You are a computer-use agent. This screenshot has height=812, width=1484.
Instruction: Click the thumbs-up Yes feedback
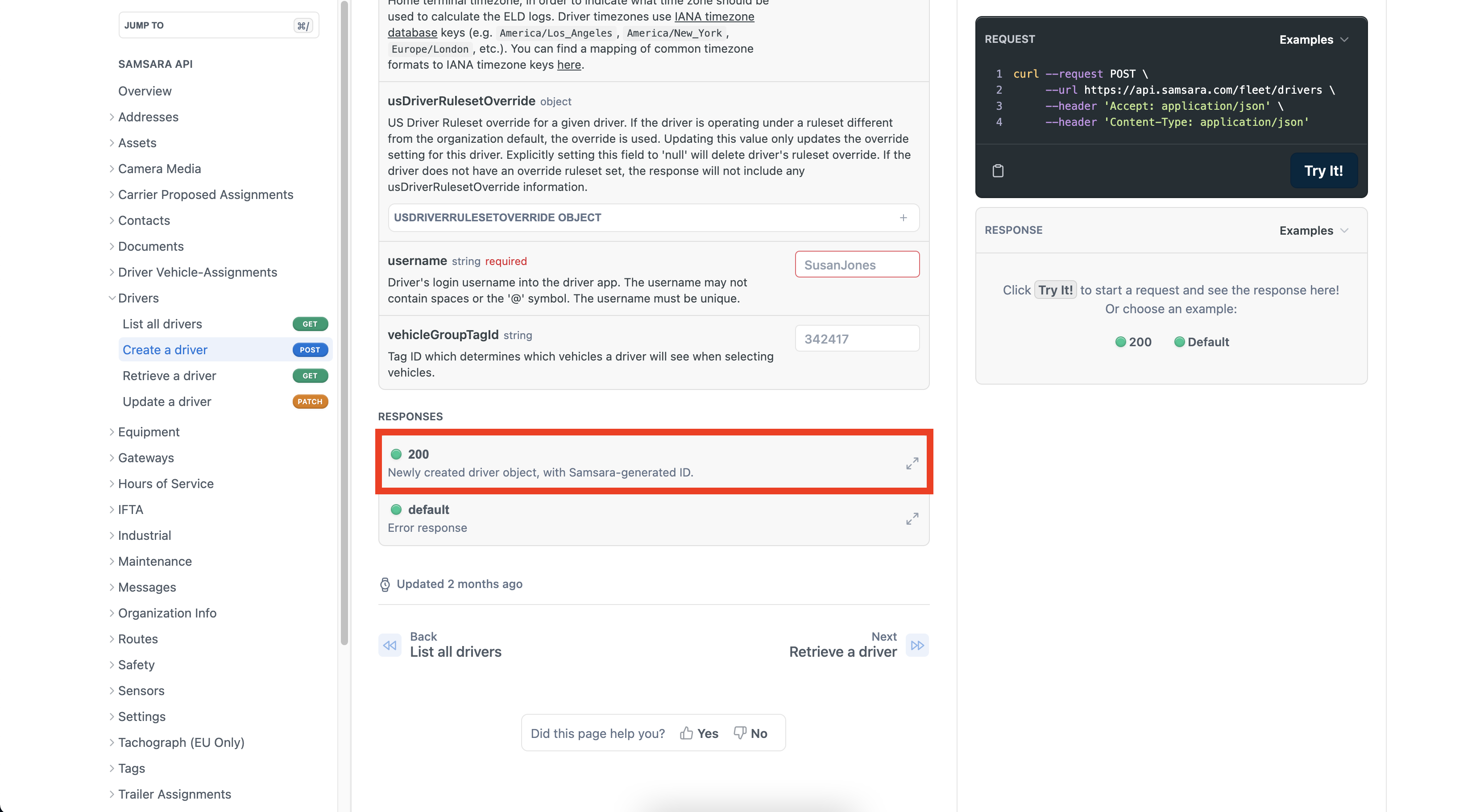click(x=699, y=733)
